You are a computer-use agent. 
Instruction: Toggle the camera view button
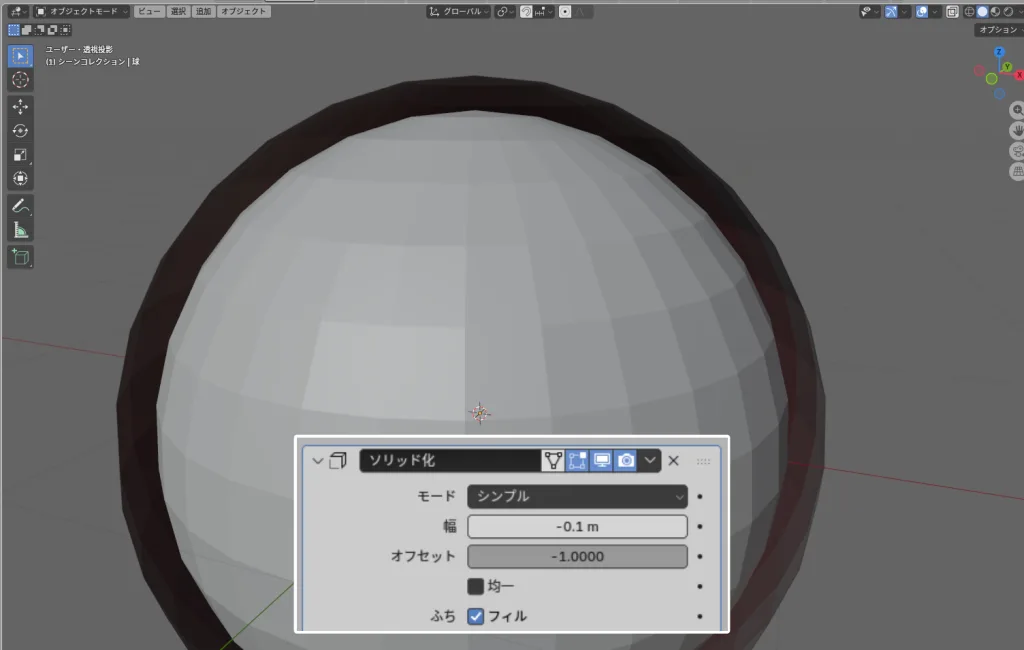point(1017,151)
